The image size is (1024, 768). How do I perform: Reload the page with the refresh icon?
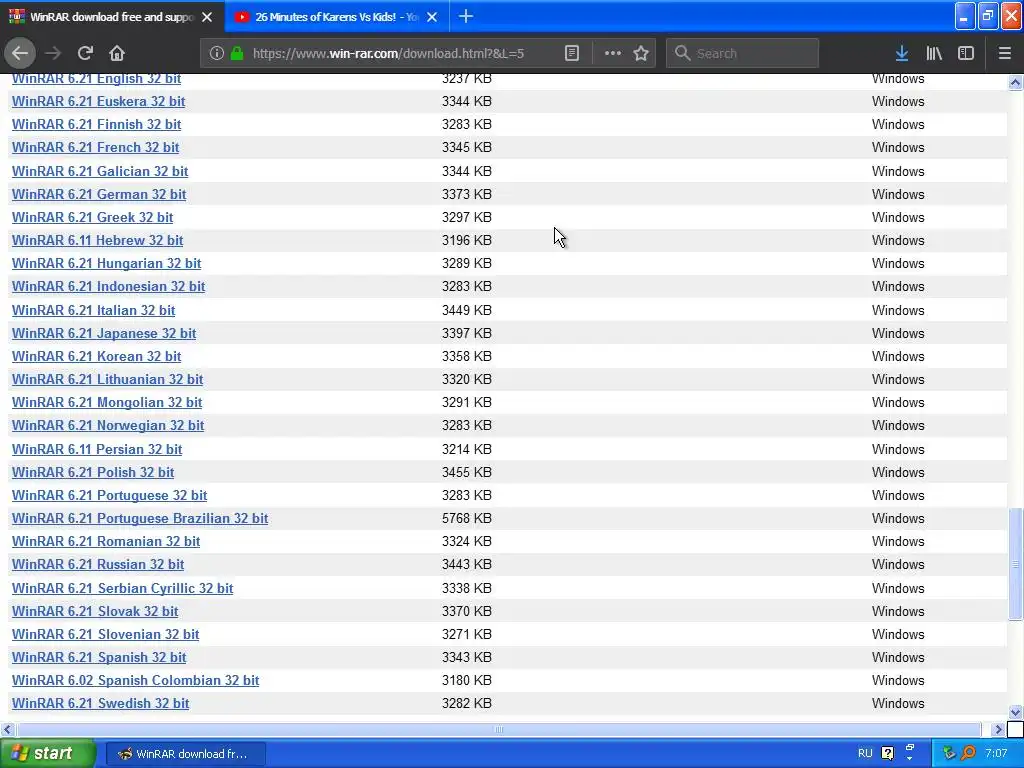point(85,53)
